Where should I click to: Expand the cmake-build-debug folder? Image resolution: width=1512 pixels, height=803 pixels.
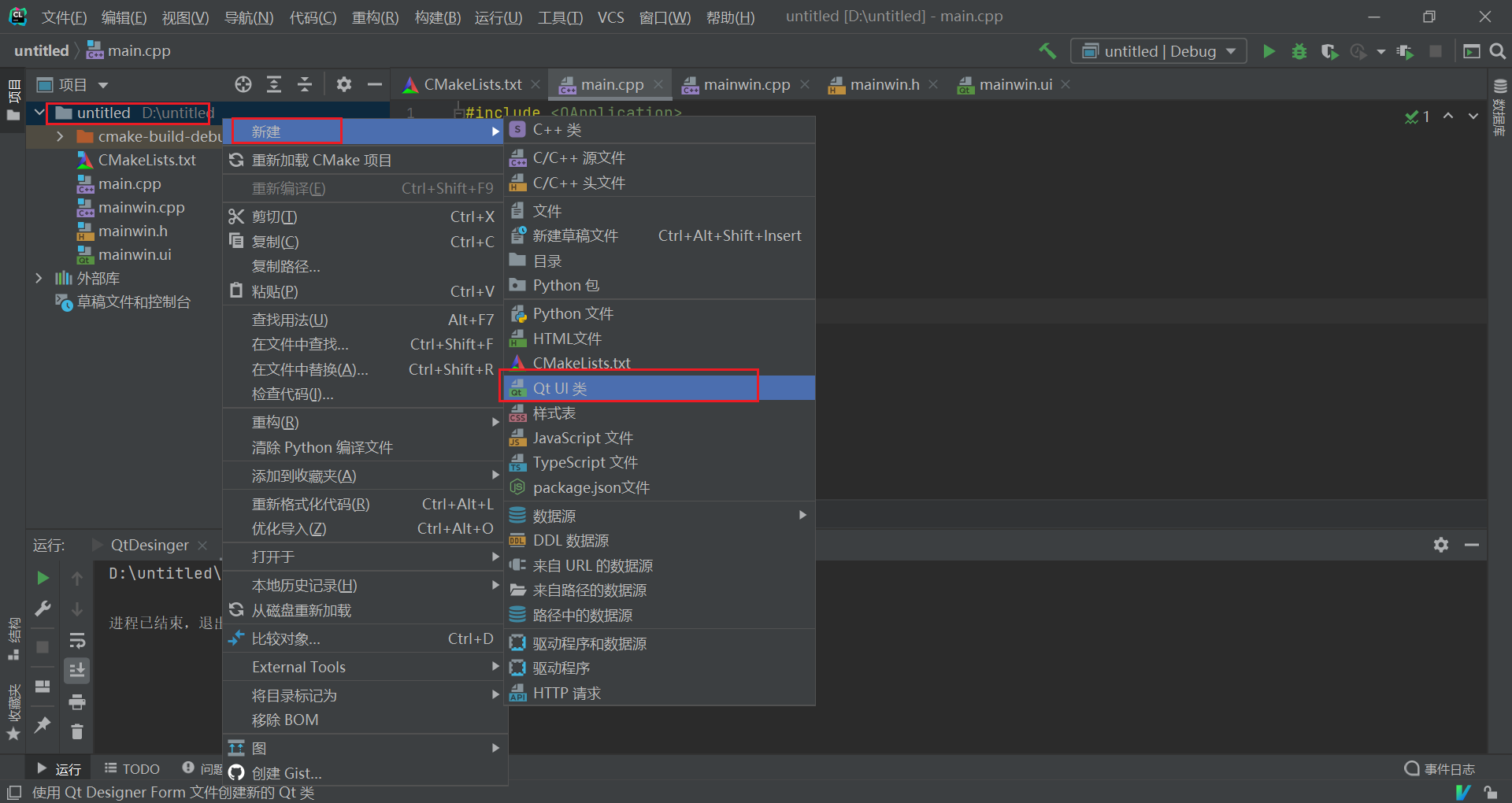coord(60,135)
